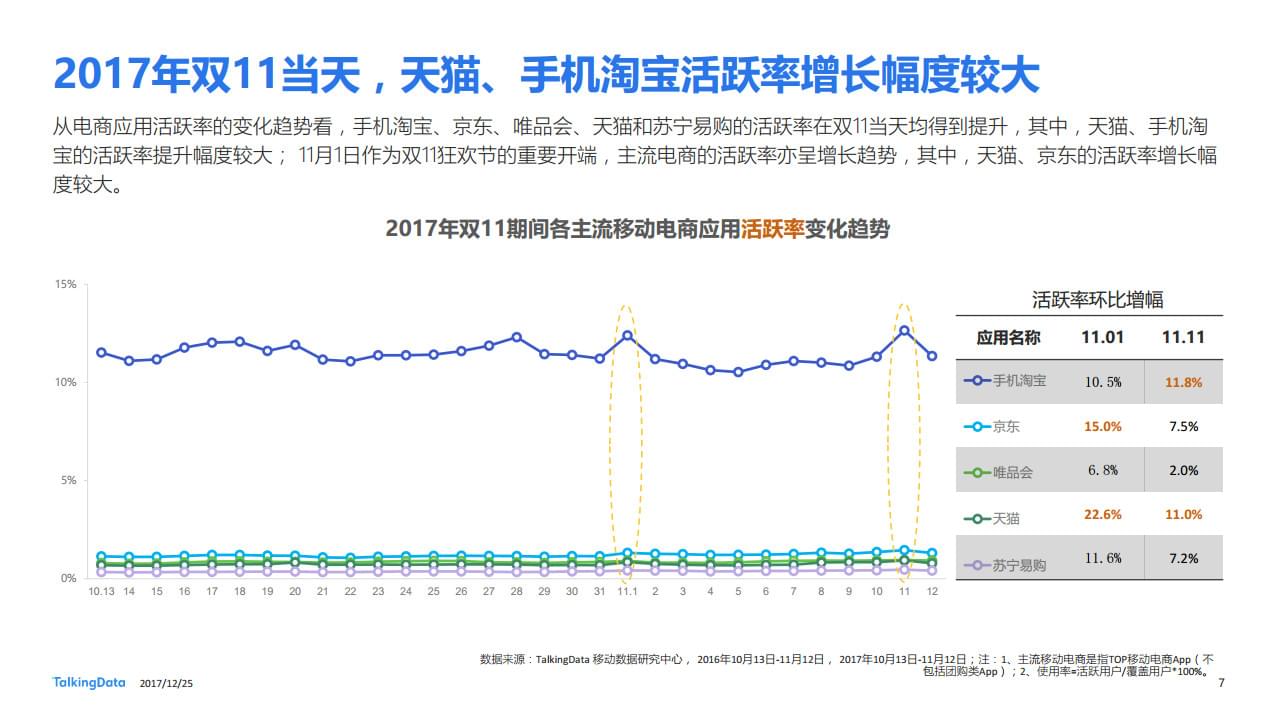Click the 手机淘宝 data point at 11.1
This screenshot has height=713, width=1275.
click(627, 335)
